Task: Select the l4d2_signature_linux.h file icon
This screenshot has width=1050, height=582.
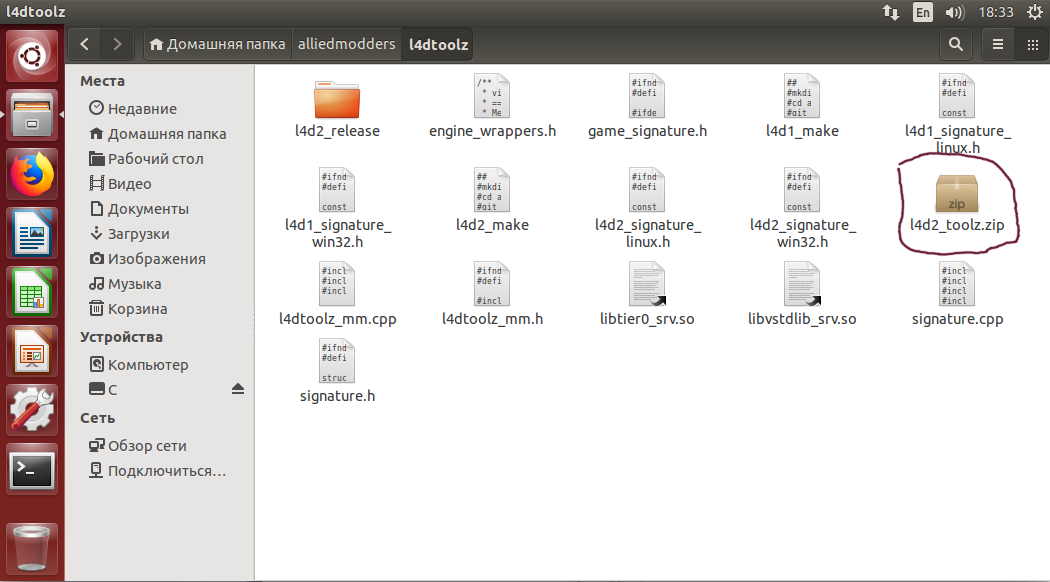Action: (647, 190)
